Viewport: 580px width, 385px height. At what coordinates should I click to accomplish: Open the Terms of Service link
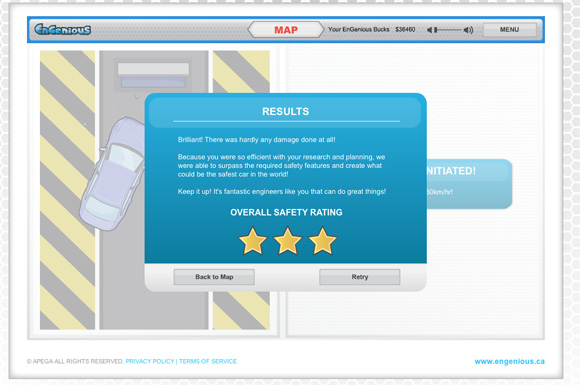point(208,361)
